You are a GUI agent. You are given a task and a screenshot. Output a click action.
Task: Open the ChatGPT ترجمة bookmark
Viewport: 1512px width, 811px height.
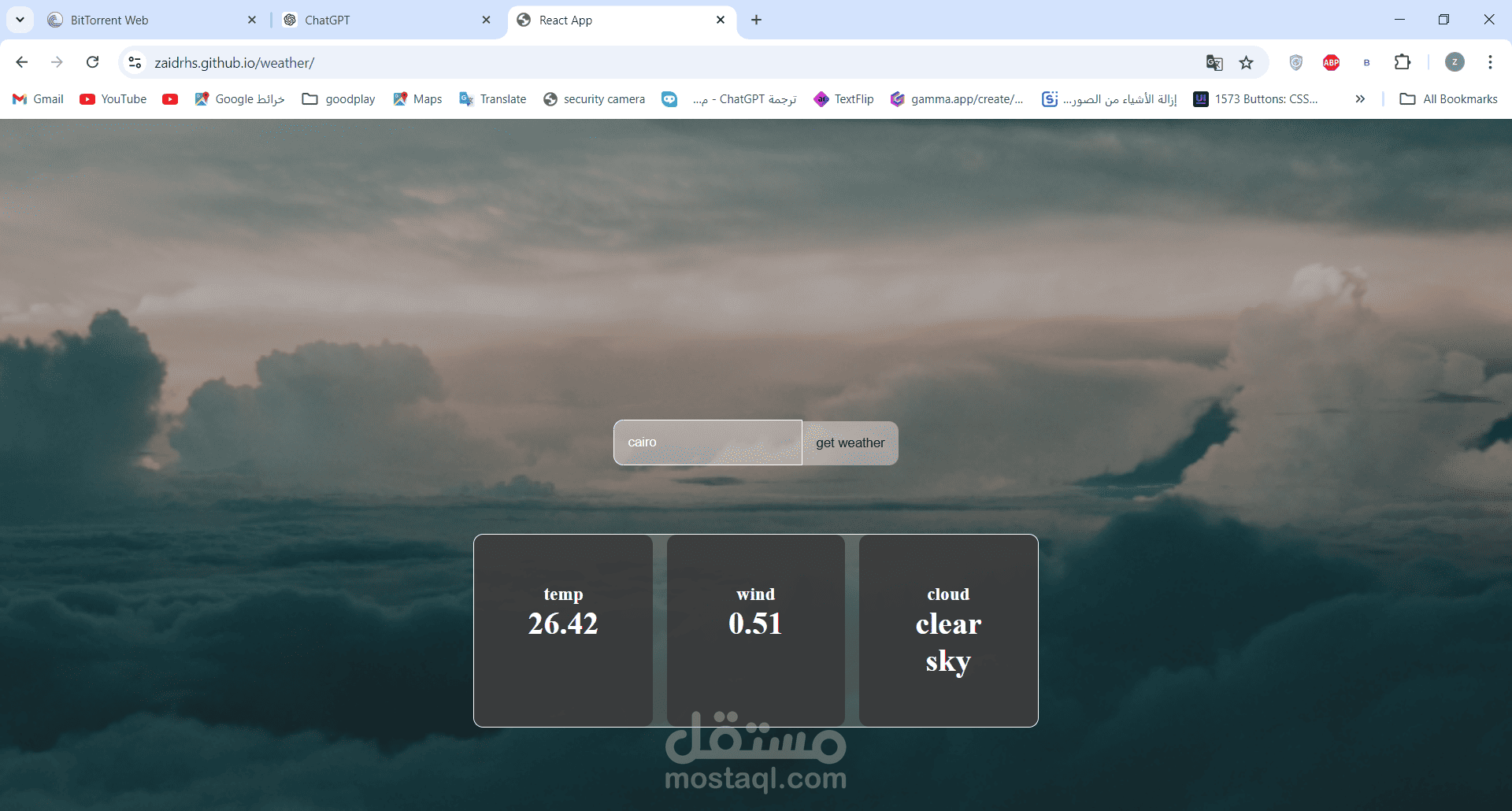[744, 98]
